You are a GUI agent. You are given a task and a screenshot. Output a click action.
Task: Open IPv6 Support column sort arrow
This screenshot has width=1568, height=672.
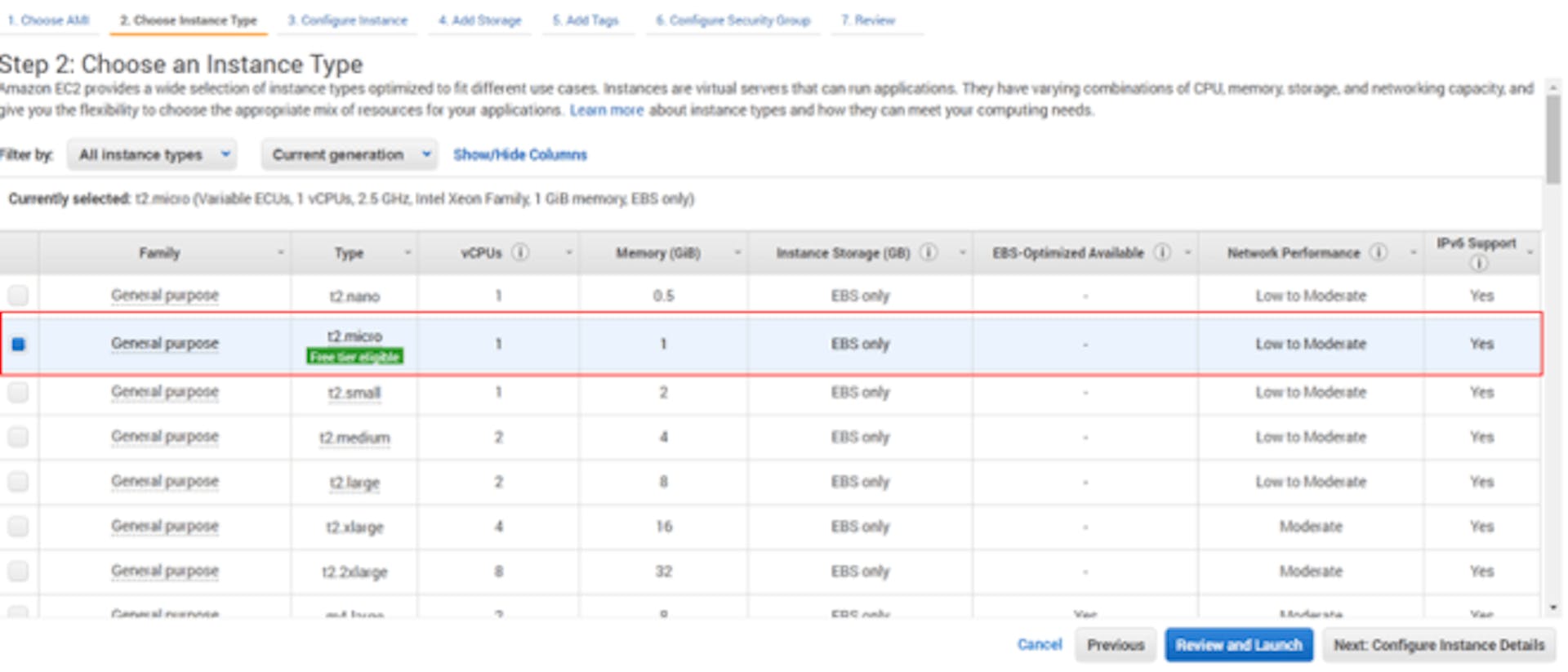[x=1530, y=253]
